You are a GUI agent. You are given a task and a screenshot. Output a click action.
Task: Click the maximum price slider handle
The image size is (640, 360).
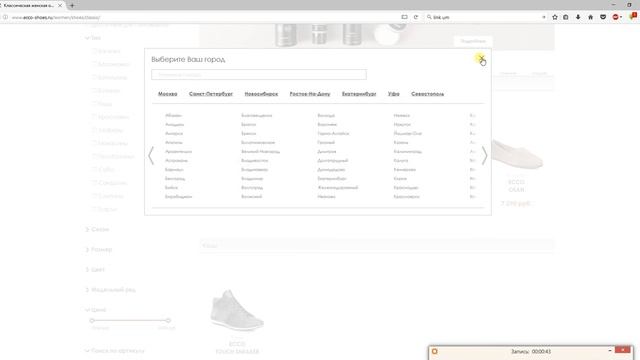click(x=168, y=320)
